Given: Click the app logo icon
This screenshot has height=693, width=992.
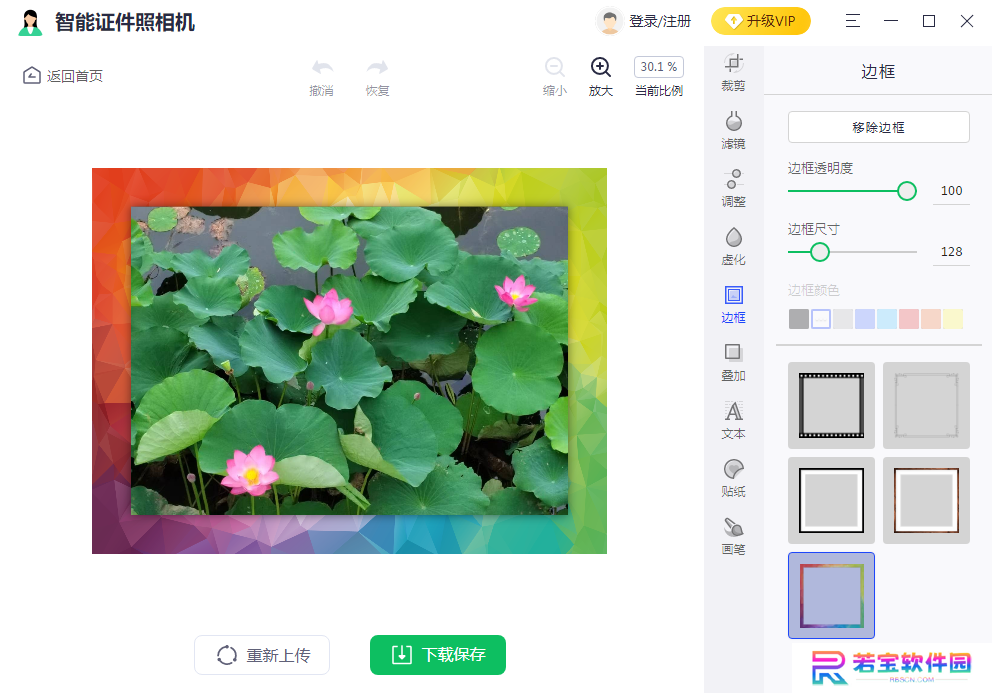Looking at the screenshot, I should coord(30,22).
